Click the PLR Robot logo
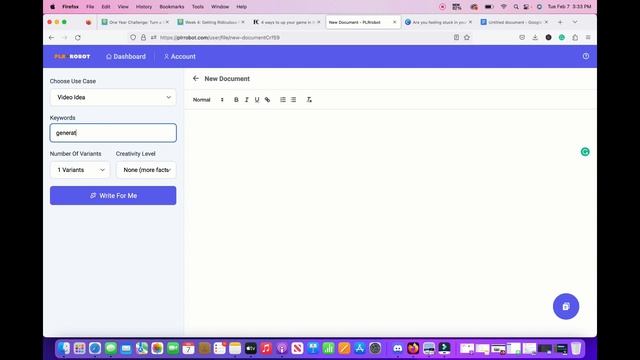640x360 pixels. [x=72, y=56]
